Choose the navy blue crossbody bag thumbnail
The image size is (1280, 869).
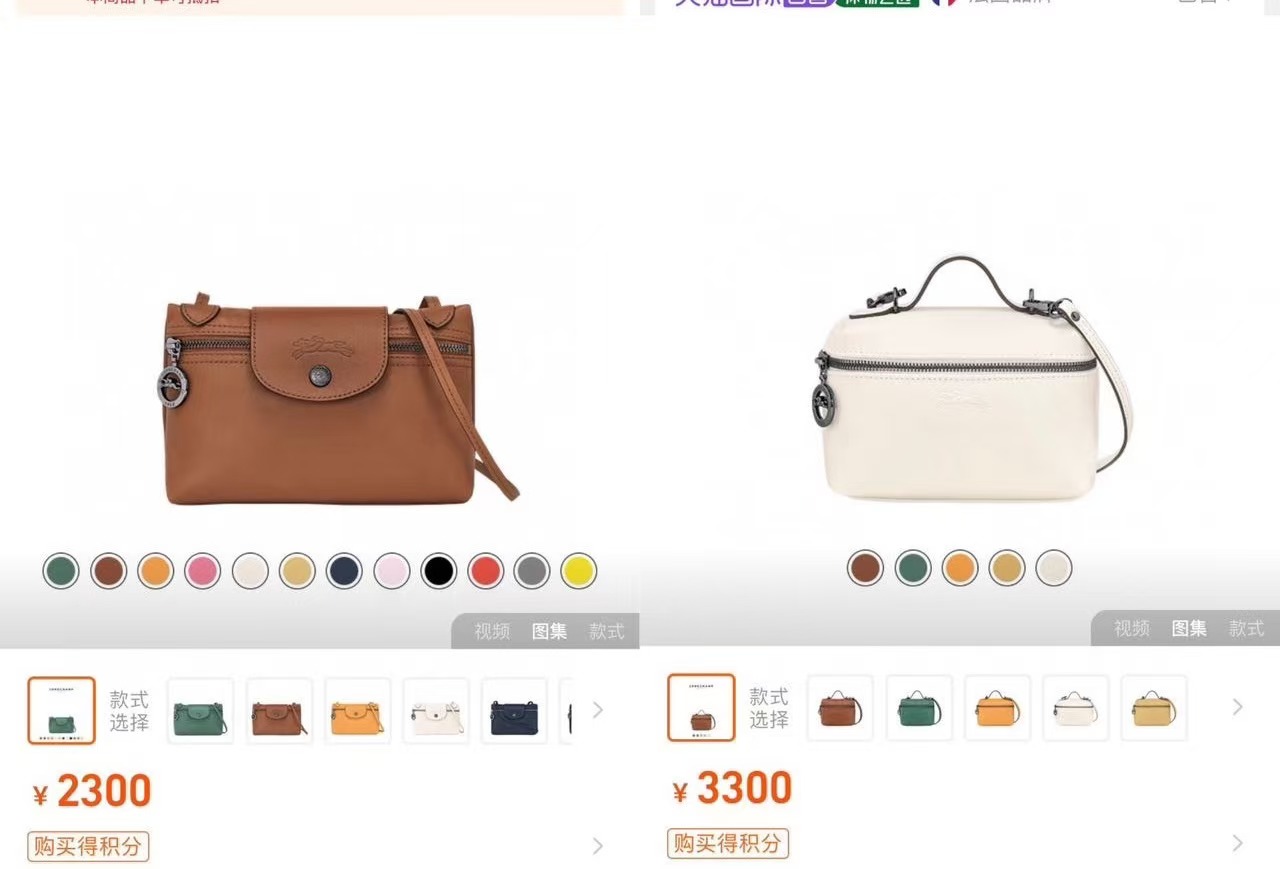click(x=514, y=711)
